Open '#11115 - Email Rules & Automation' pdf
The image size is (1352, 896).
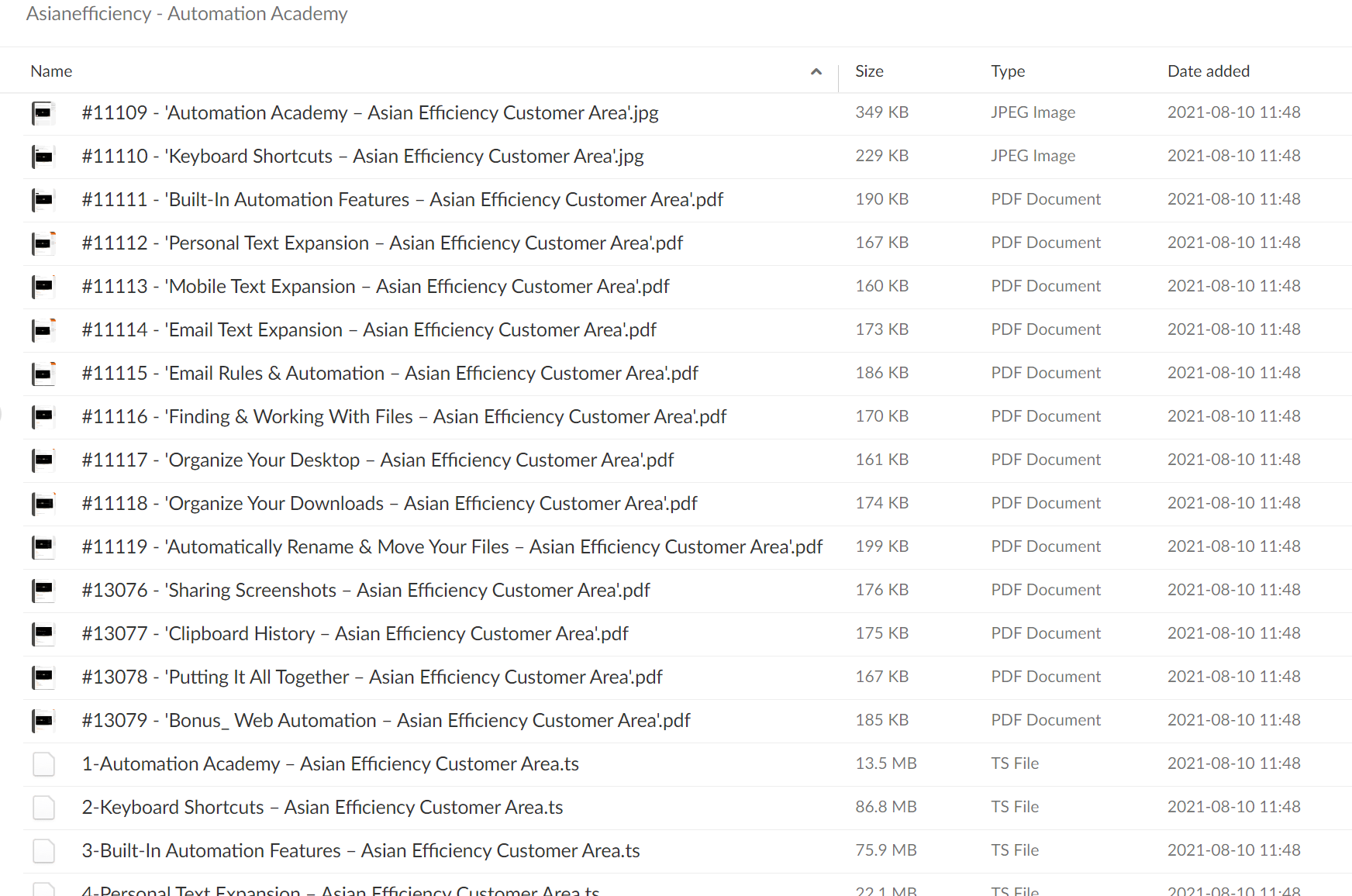(390, 374)
